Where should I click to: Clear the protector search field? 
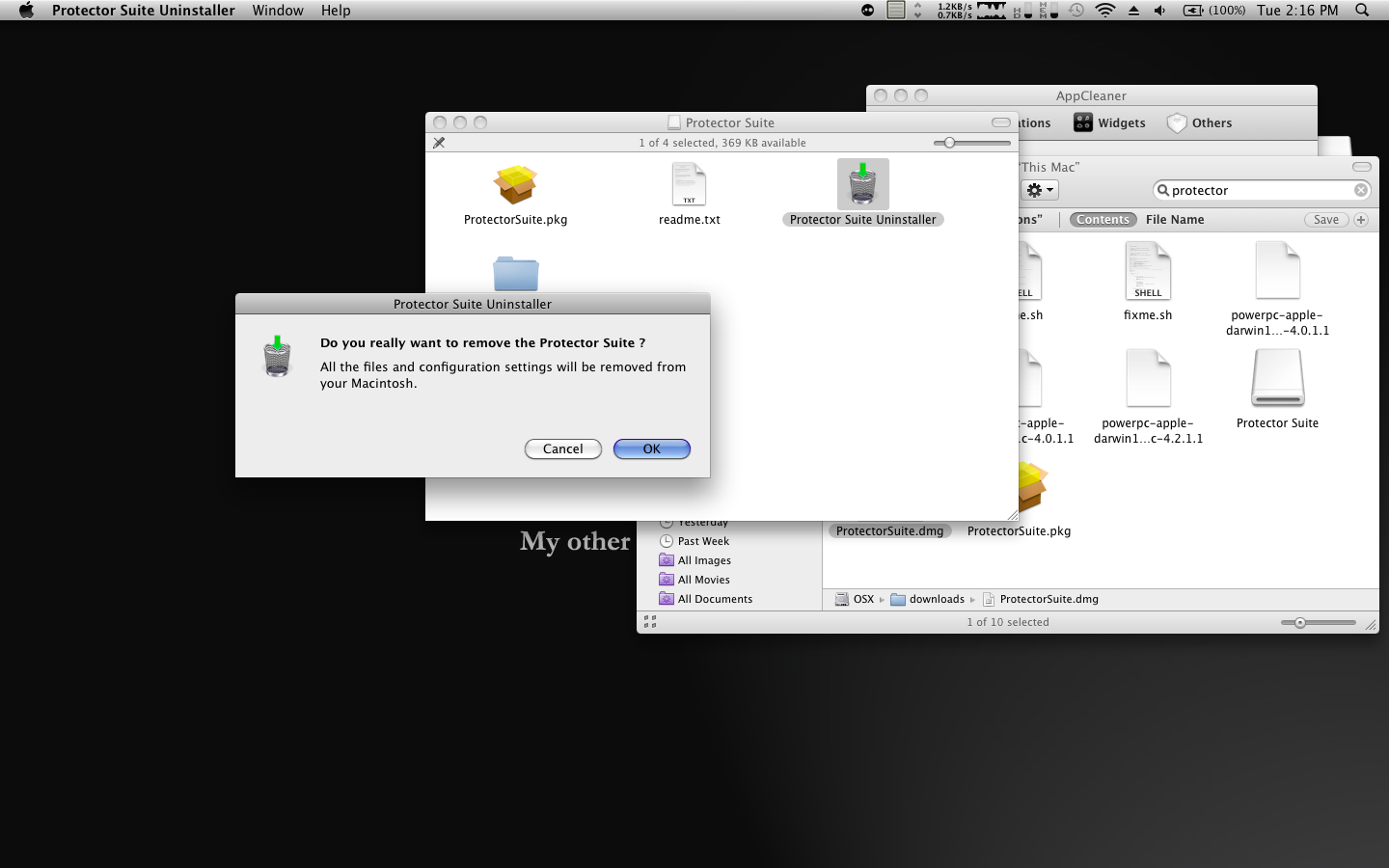coord(1360,191)
